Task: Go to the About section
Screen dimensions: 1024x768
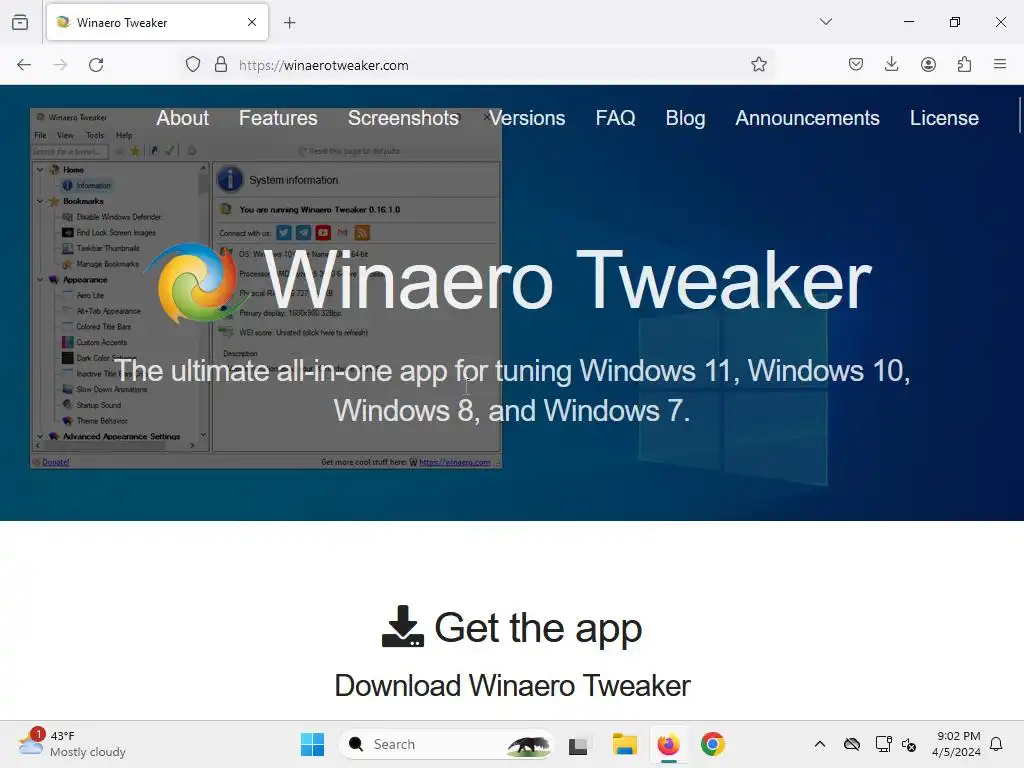Action: [183, 118]
